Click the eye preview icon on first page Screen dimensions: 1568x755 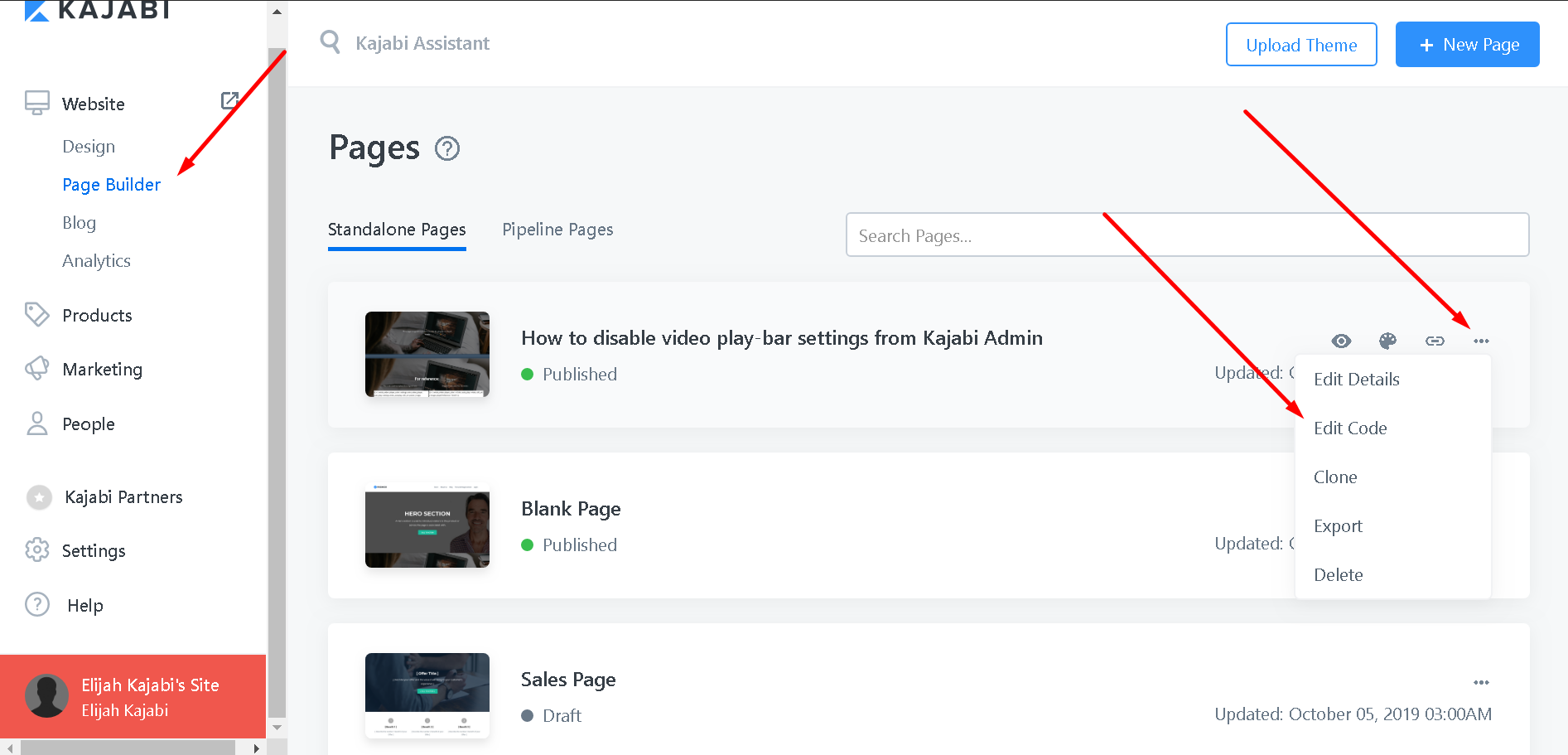click(1341, 341)
